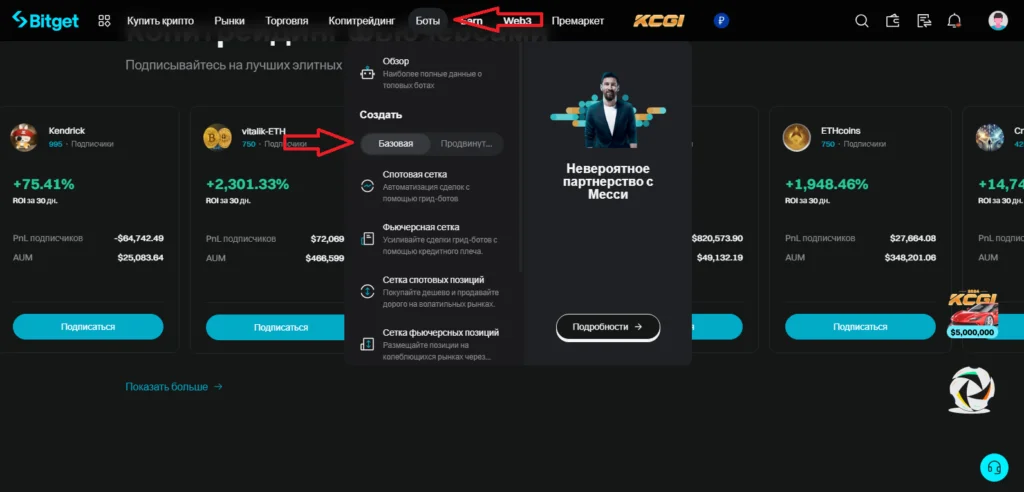Open support chat headset button

click(994, 466)
